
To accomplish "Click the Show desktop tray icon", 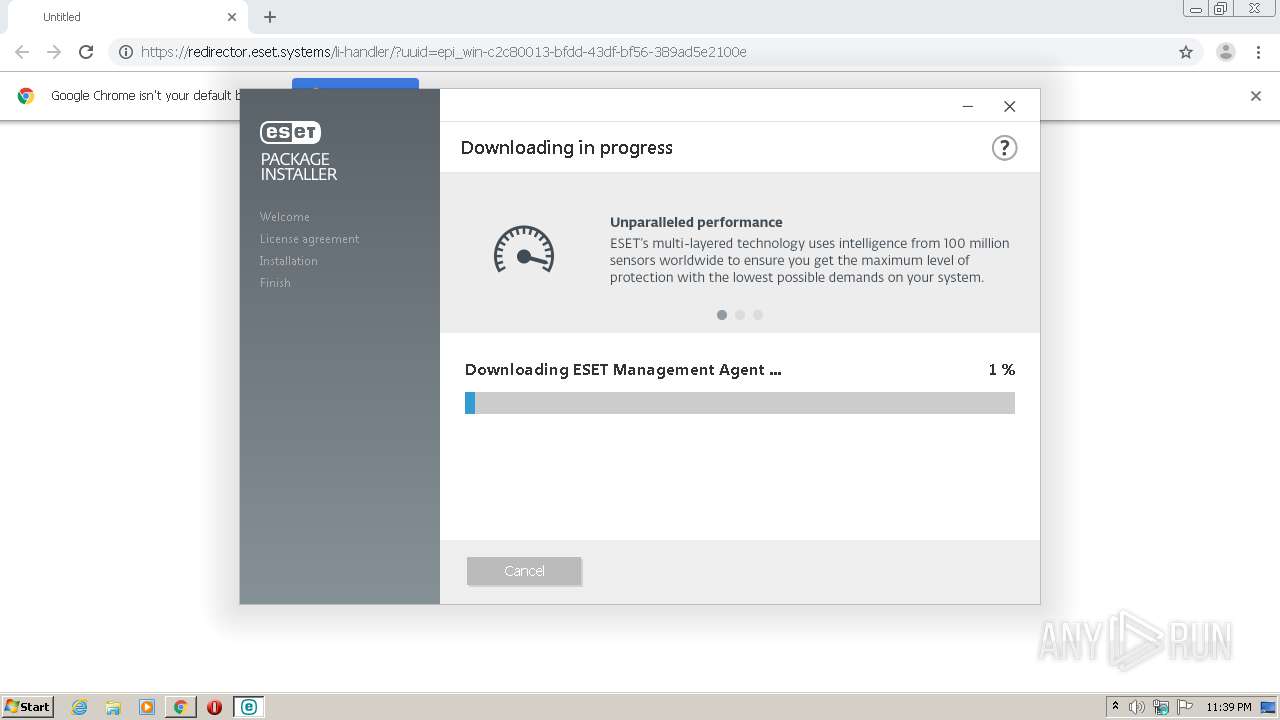I will 1268,707.
